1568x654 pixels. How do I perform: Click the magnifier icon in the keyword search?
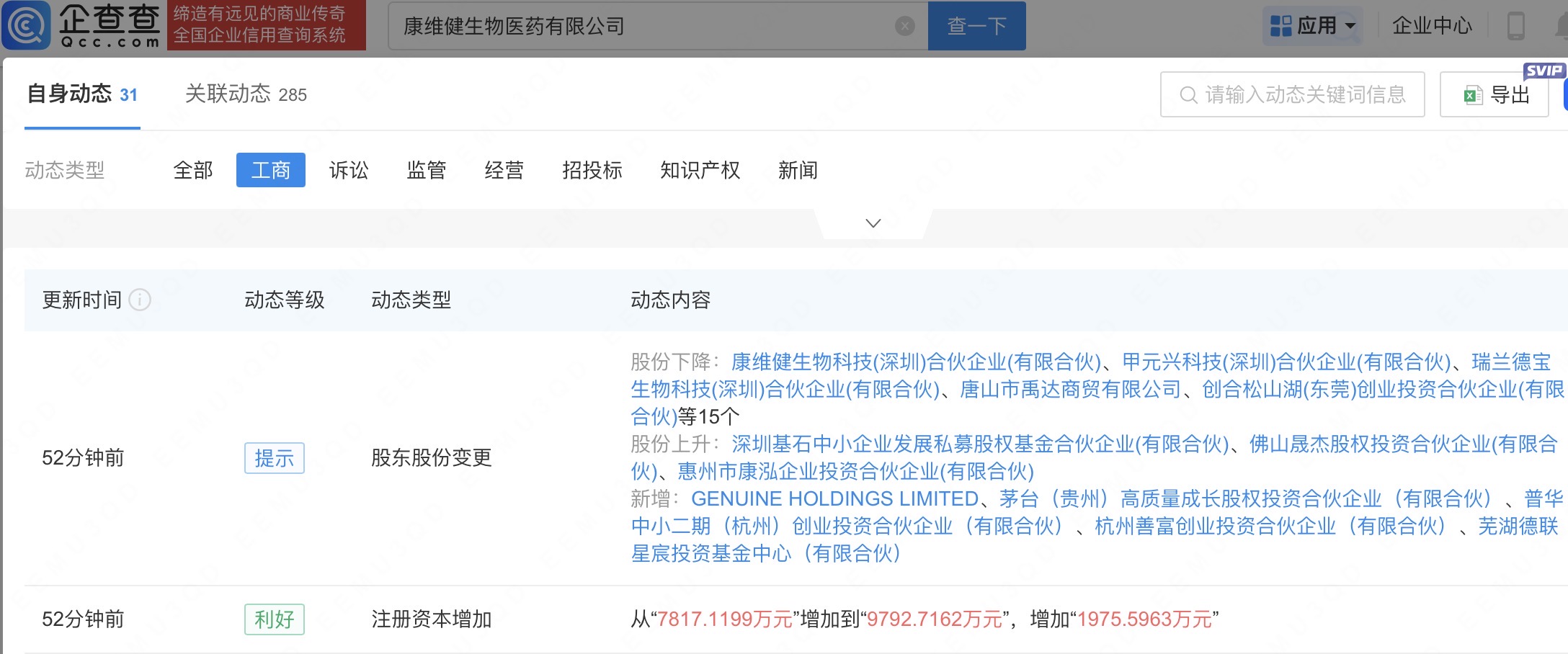(x=1188, y=95)
